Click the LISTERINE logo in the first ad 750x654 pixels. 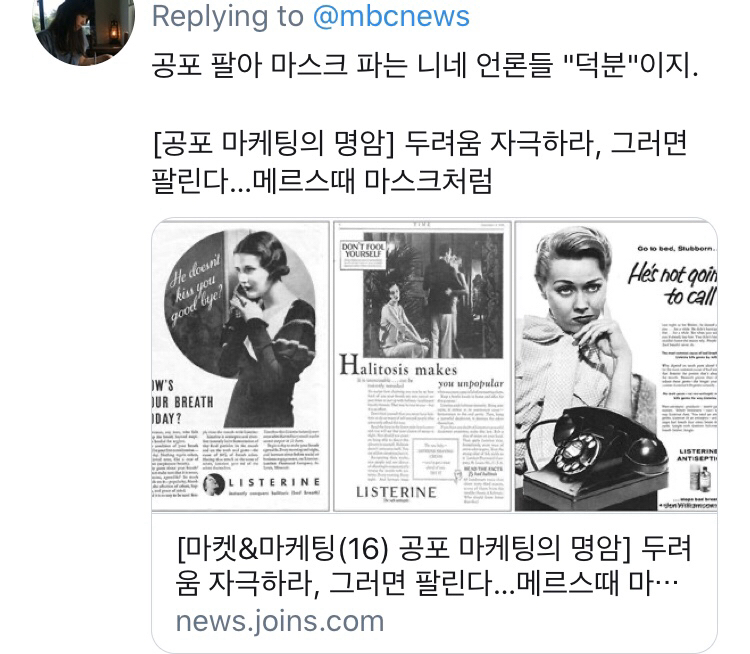(x=262, y=484)
